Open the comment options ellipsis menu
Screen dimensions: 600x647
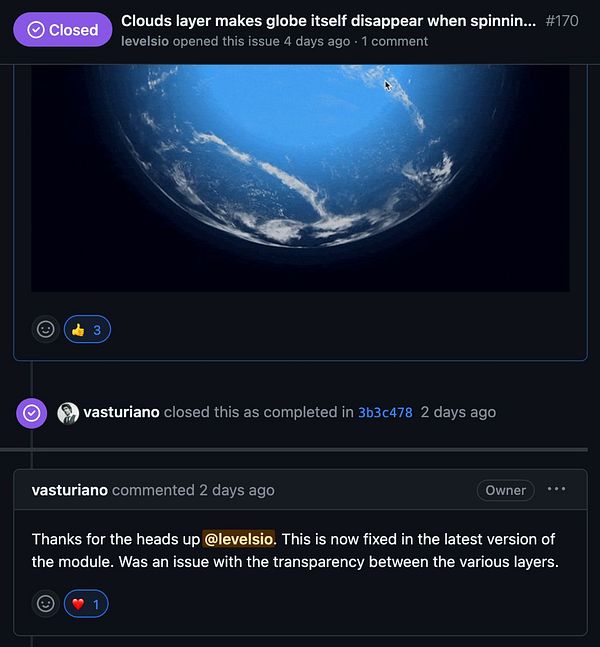pos(557,489)
